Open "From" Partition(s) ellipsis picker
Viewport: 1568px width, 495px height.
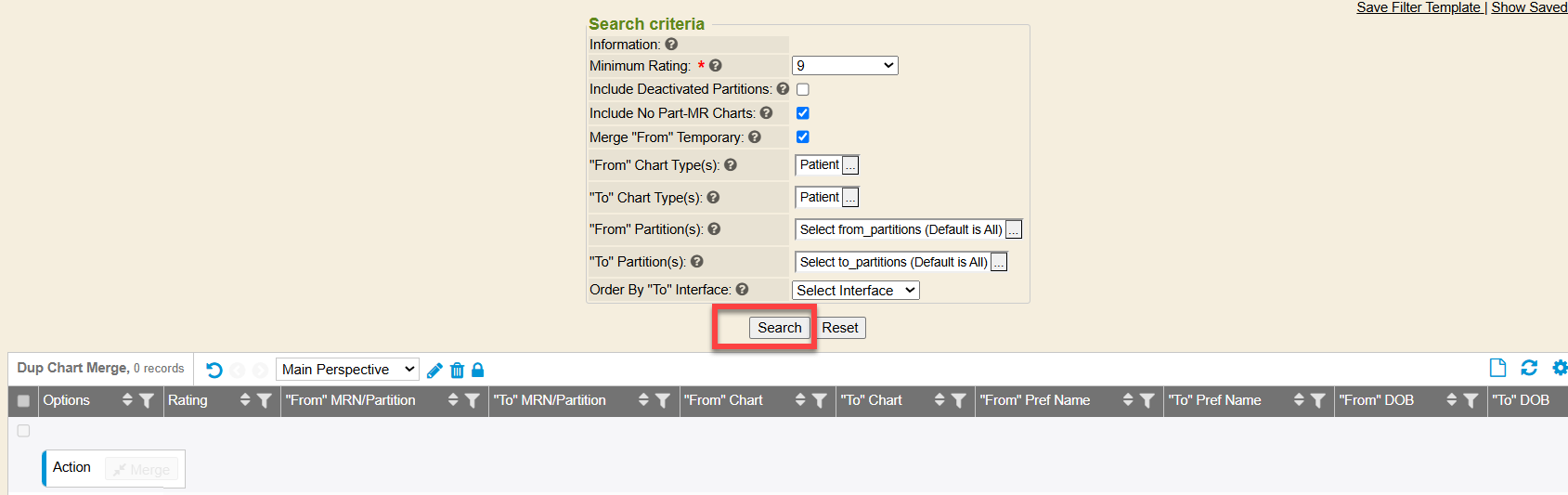point(1014,230)
